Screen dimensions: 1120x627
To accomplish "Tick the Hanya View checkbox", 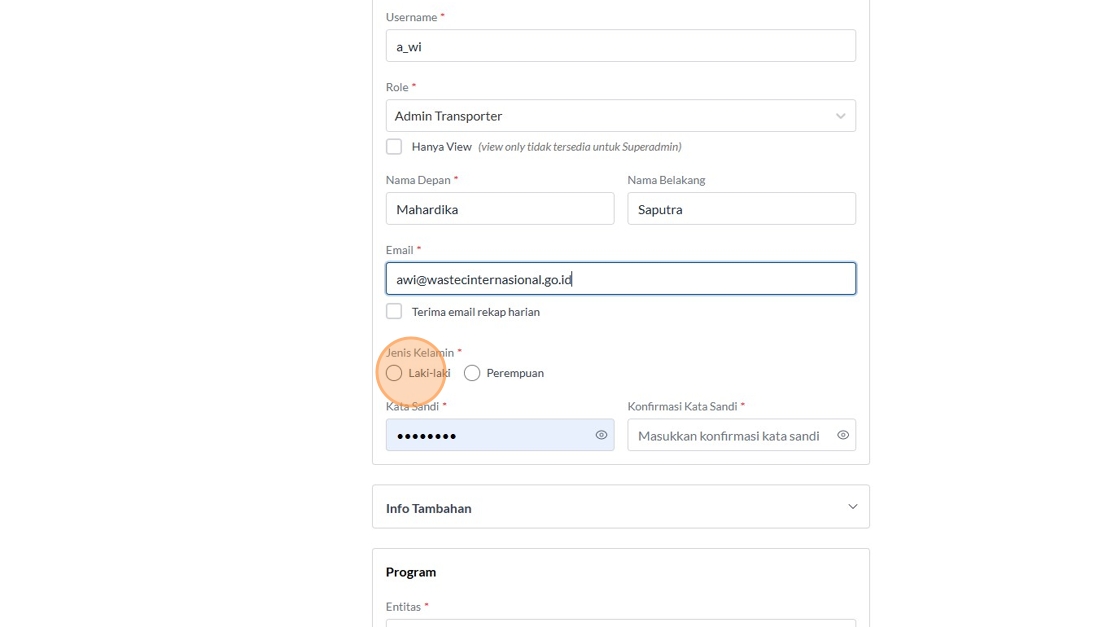I will point(394,147).
